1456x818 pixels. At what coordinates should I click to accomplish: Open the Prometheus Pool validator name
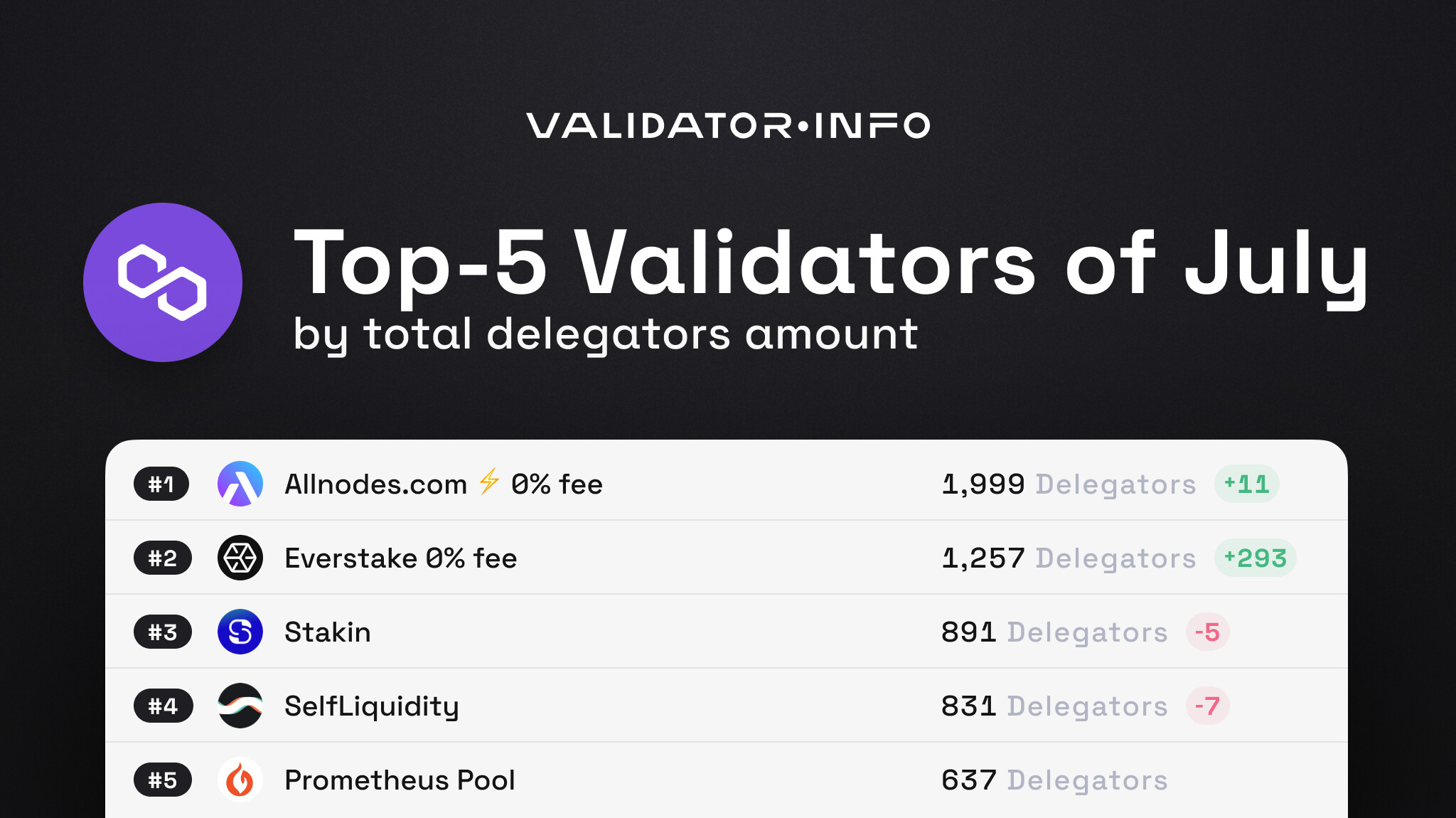(x=400, y=780)
